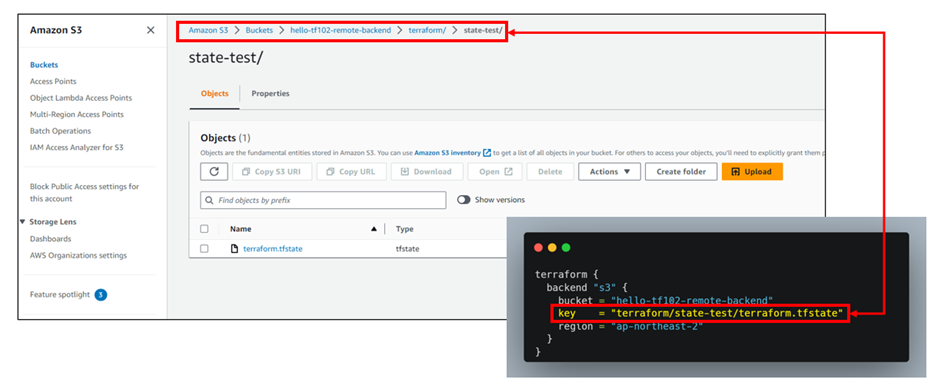
Task: Click the green dot in the code window
Action: pos(566,247)
